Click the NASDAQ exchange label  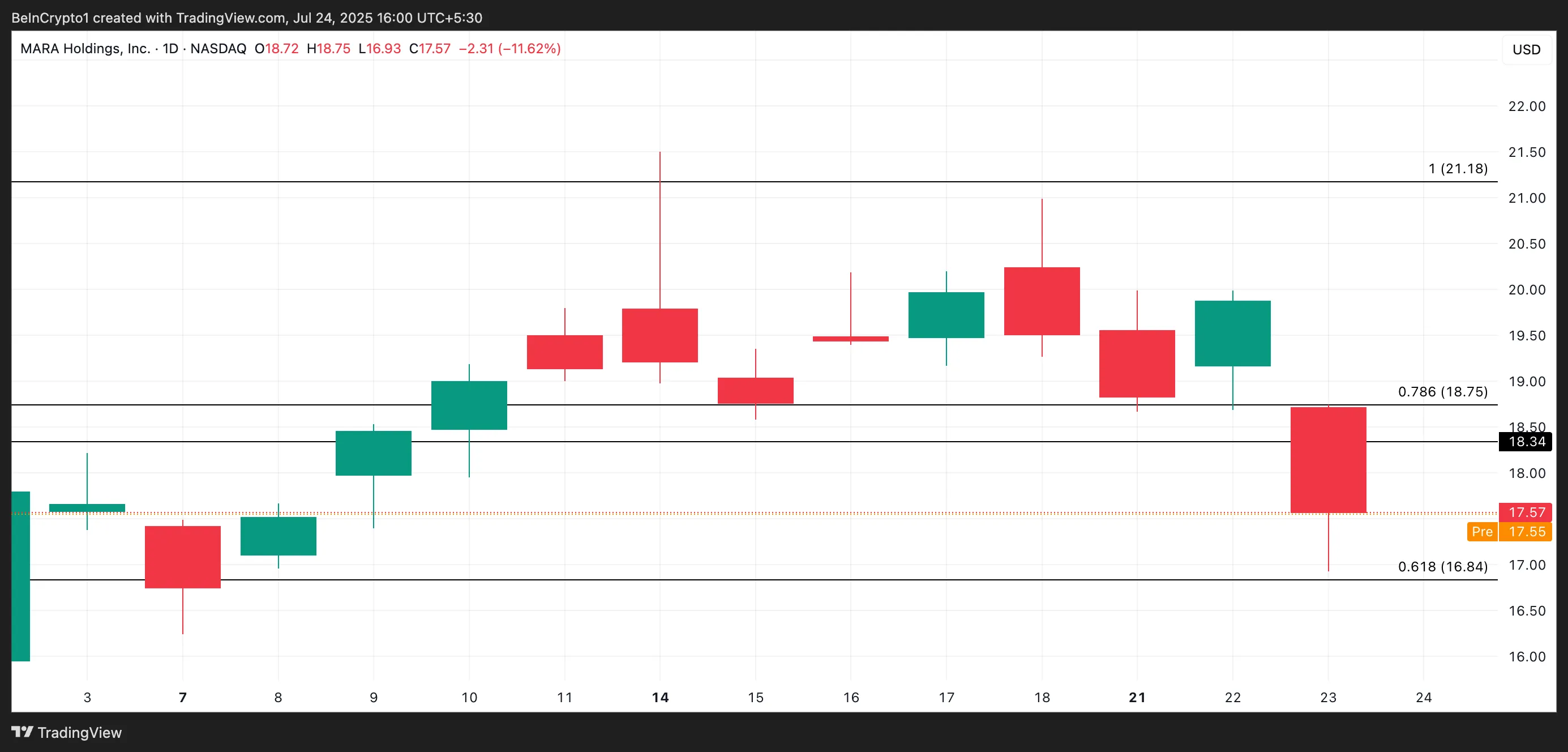(218, 49)
